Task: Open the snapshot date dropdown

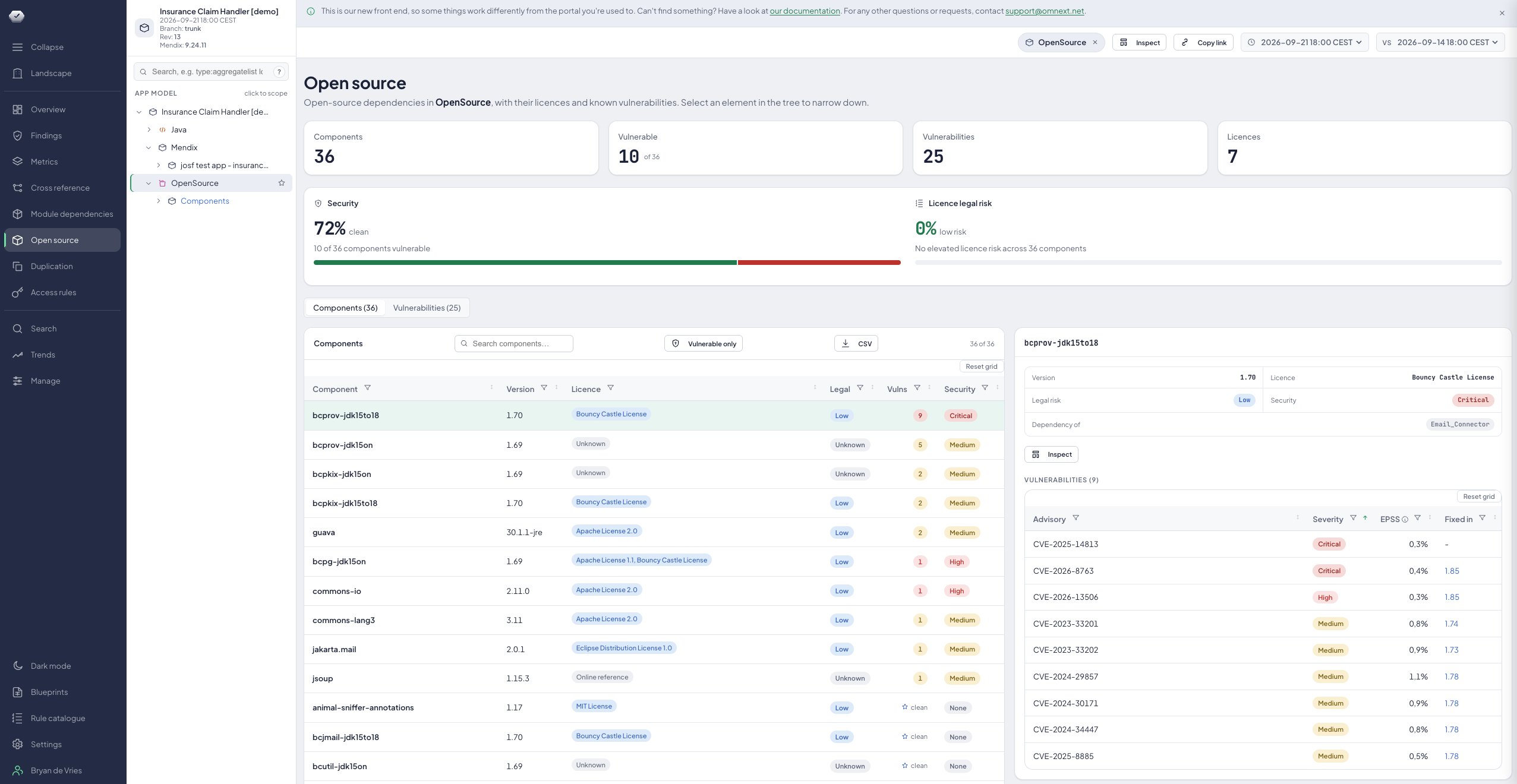Action: pyautogui.click(x=1305, y=42)
